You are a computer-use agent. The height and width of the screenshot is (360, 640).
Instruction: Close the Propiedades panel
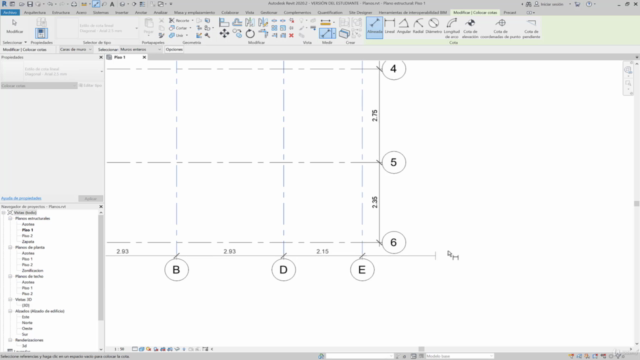[x=101, y=57]
